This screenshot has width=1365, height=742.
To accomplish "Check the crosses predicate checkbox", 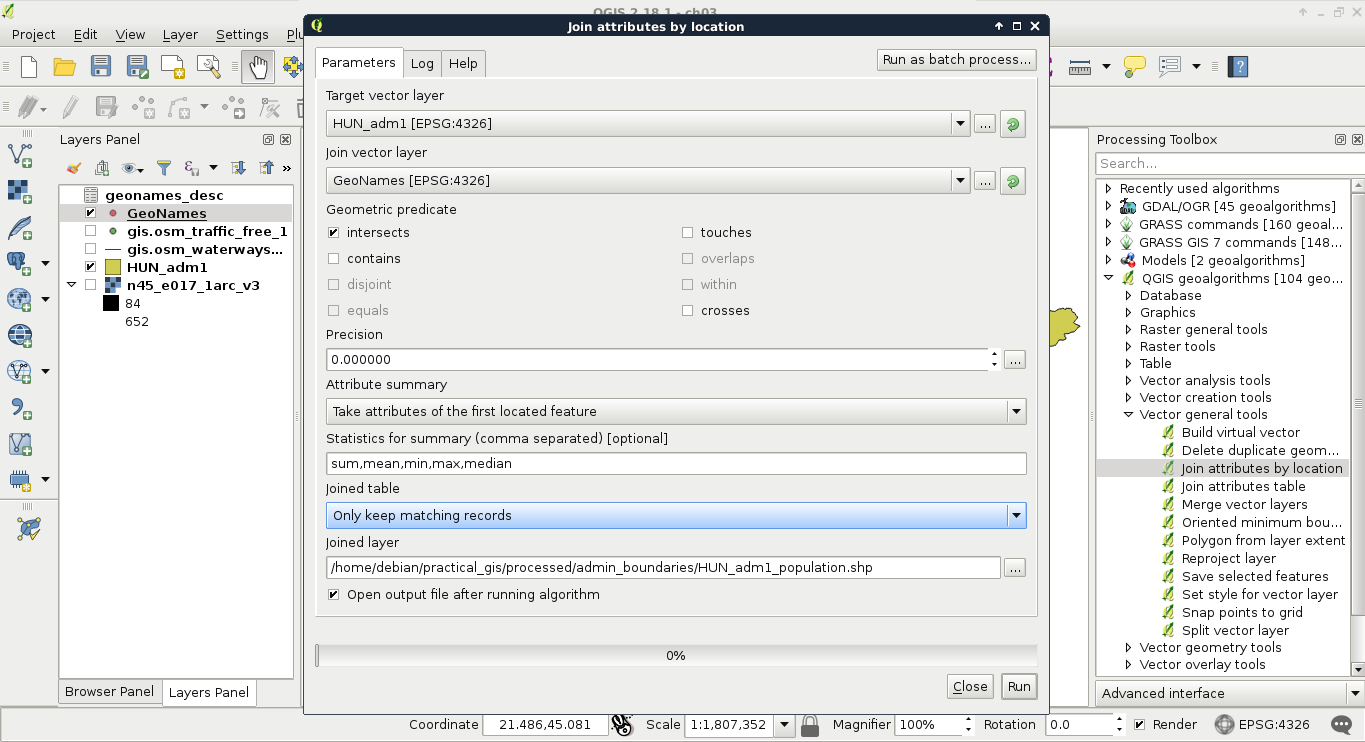I will 688,311.
